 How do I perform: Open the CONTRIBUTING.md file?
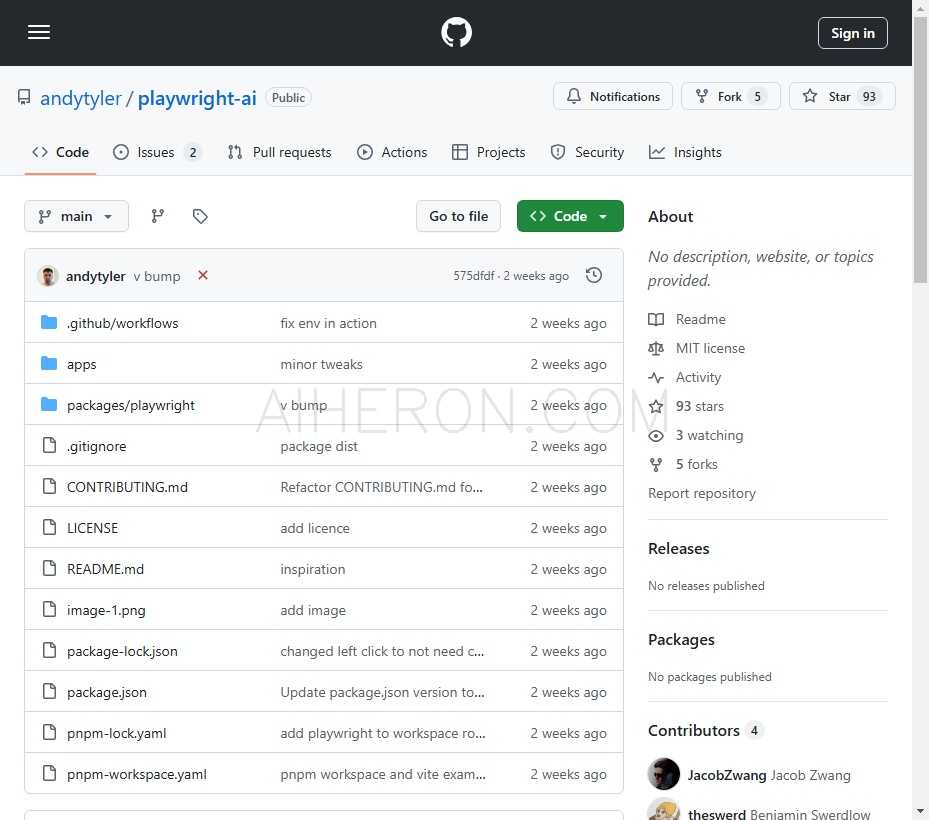(x=127, y=487)
